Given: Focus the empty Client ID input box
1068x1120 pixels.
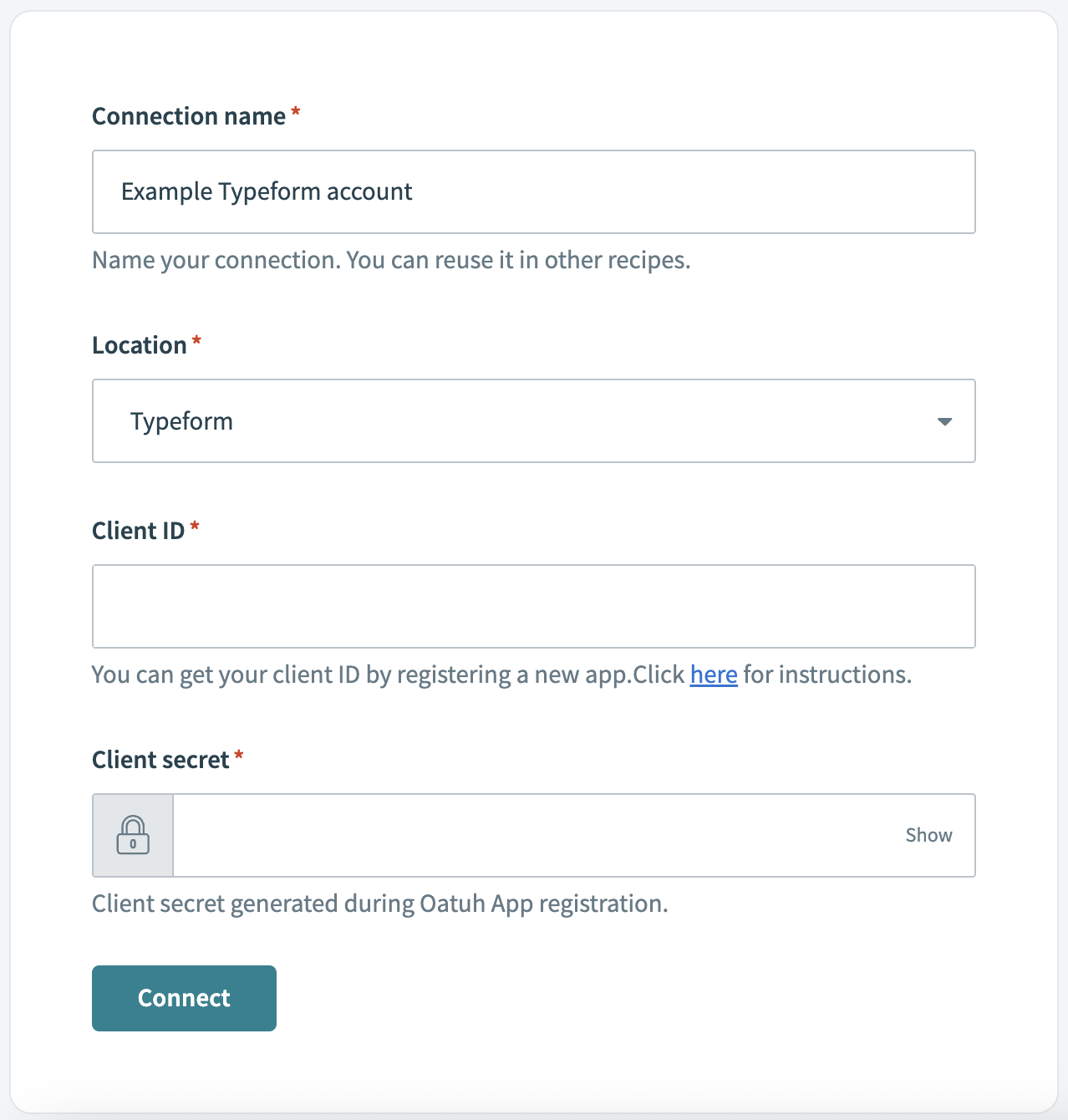Looking at the screenshot, I should (x=534, y=606).
